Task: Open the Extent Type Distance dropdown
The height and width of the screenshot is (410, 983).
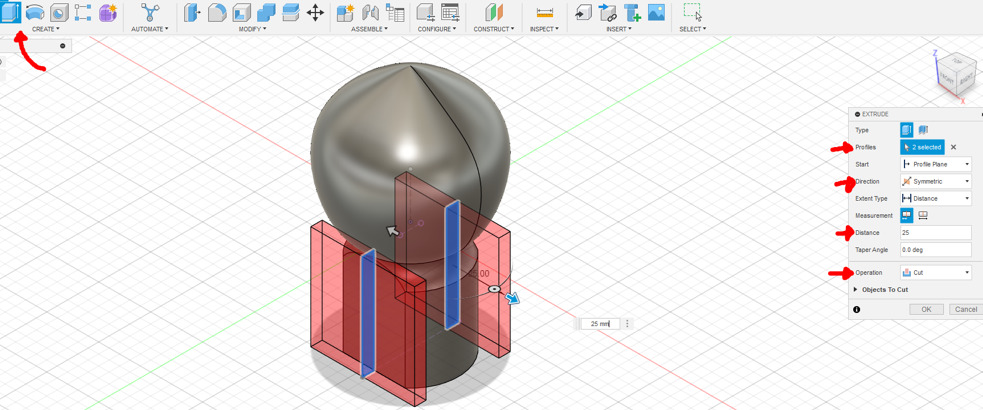Action: click(936, 199)
